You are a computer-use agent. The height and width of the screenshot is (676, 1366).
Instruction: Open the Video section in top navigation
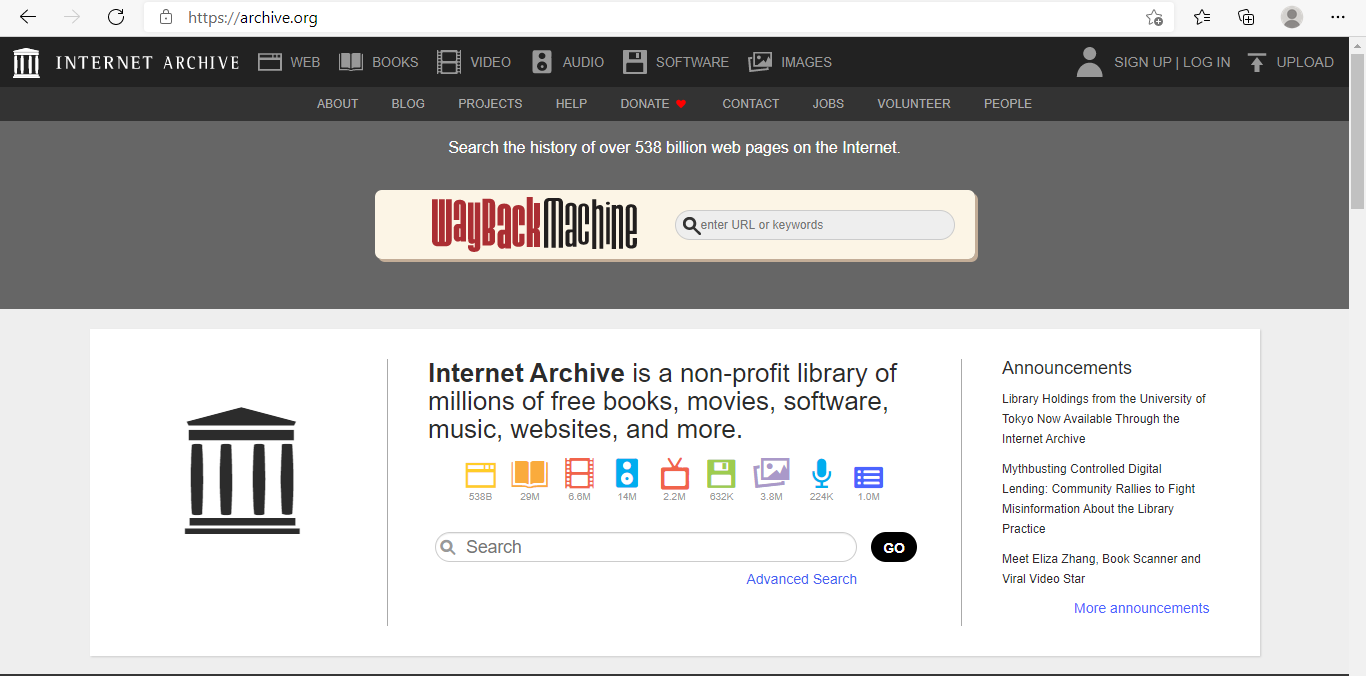(474, 62)
